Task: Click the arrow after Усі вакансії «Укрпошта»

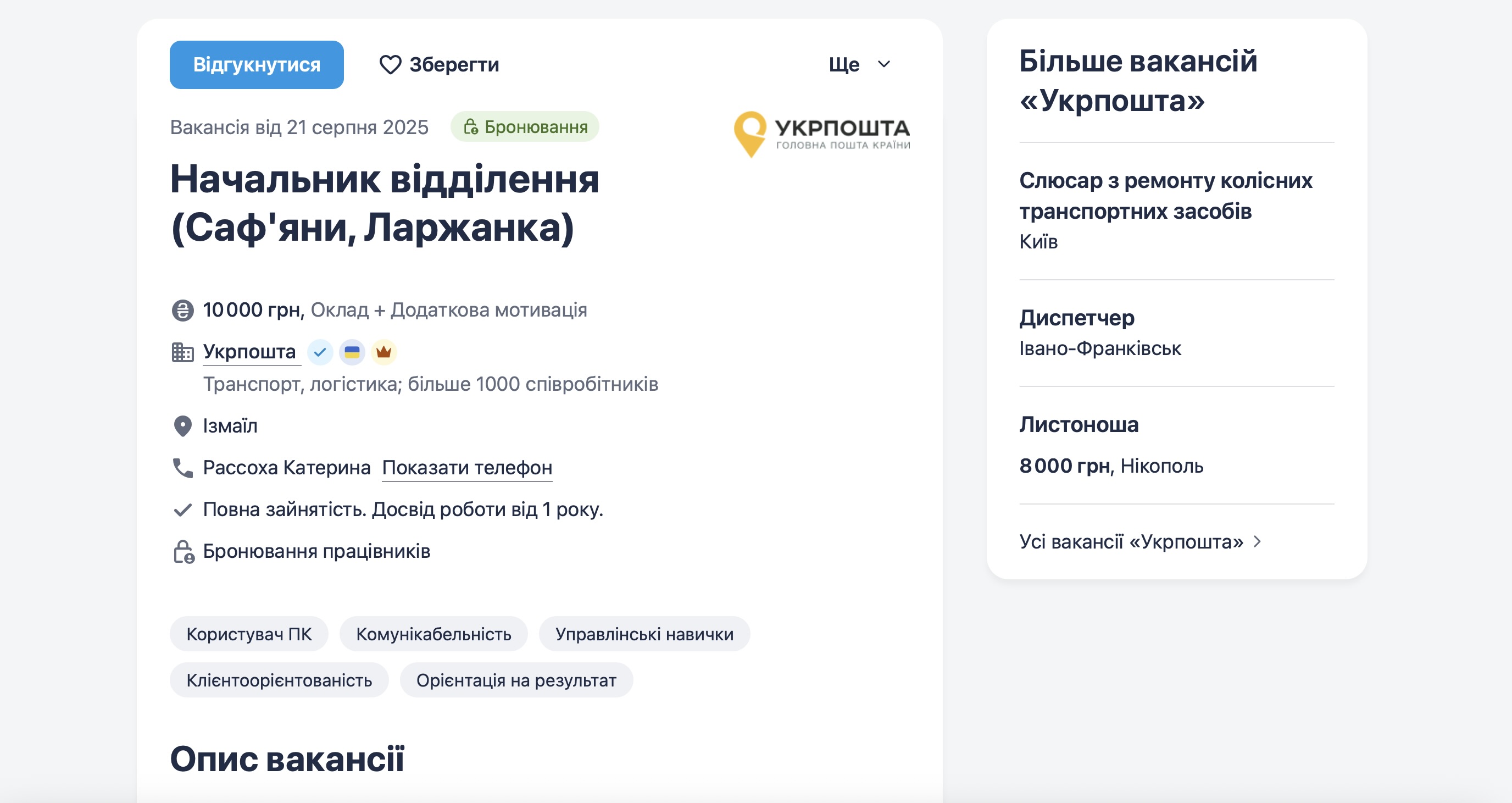Action: pyautogui.click(x=1257, y=542)
